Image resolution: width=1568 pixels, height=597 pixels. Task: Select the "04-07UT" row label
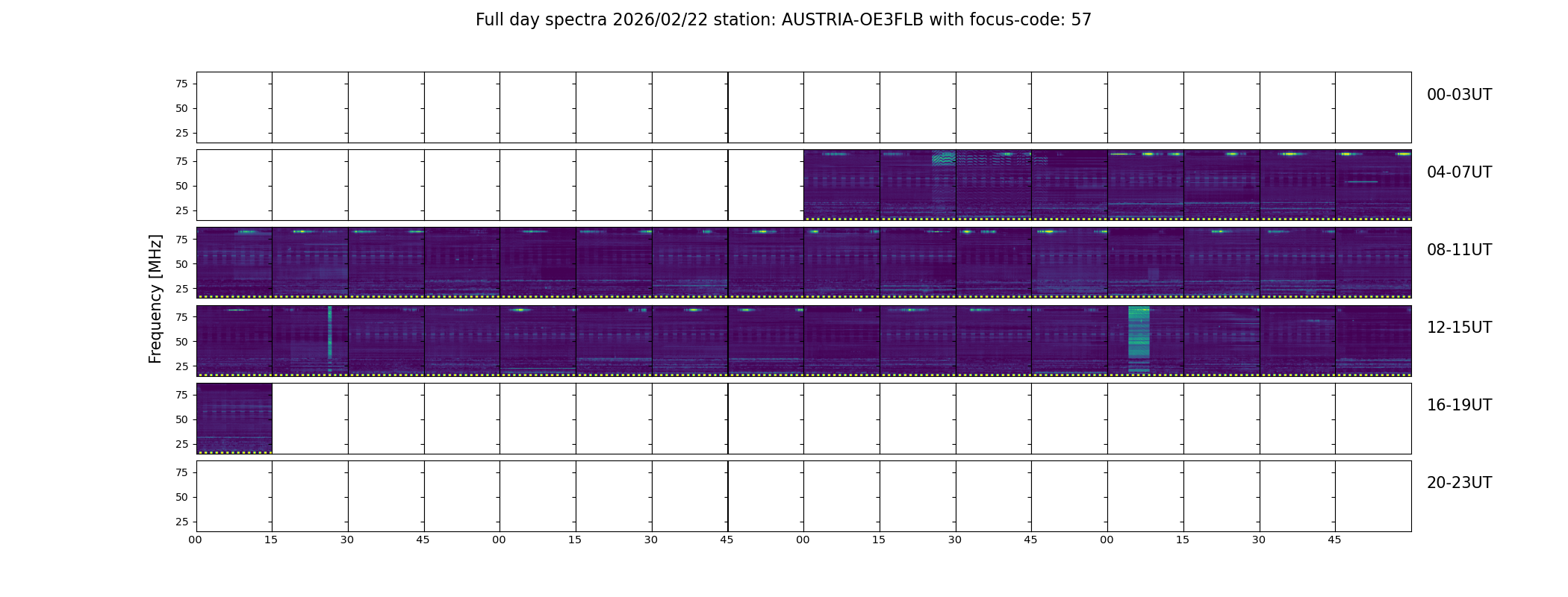1459,172
